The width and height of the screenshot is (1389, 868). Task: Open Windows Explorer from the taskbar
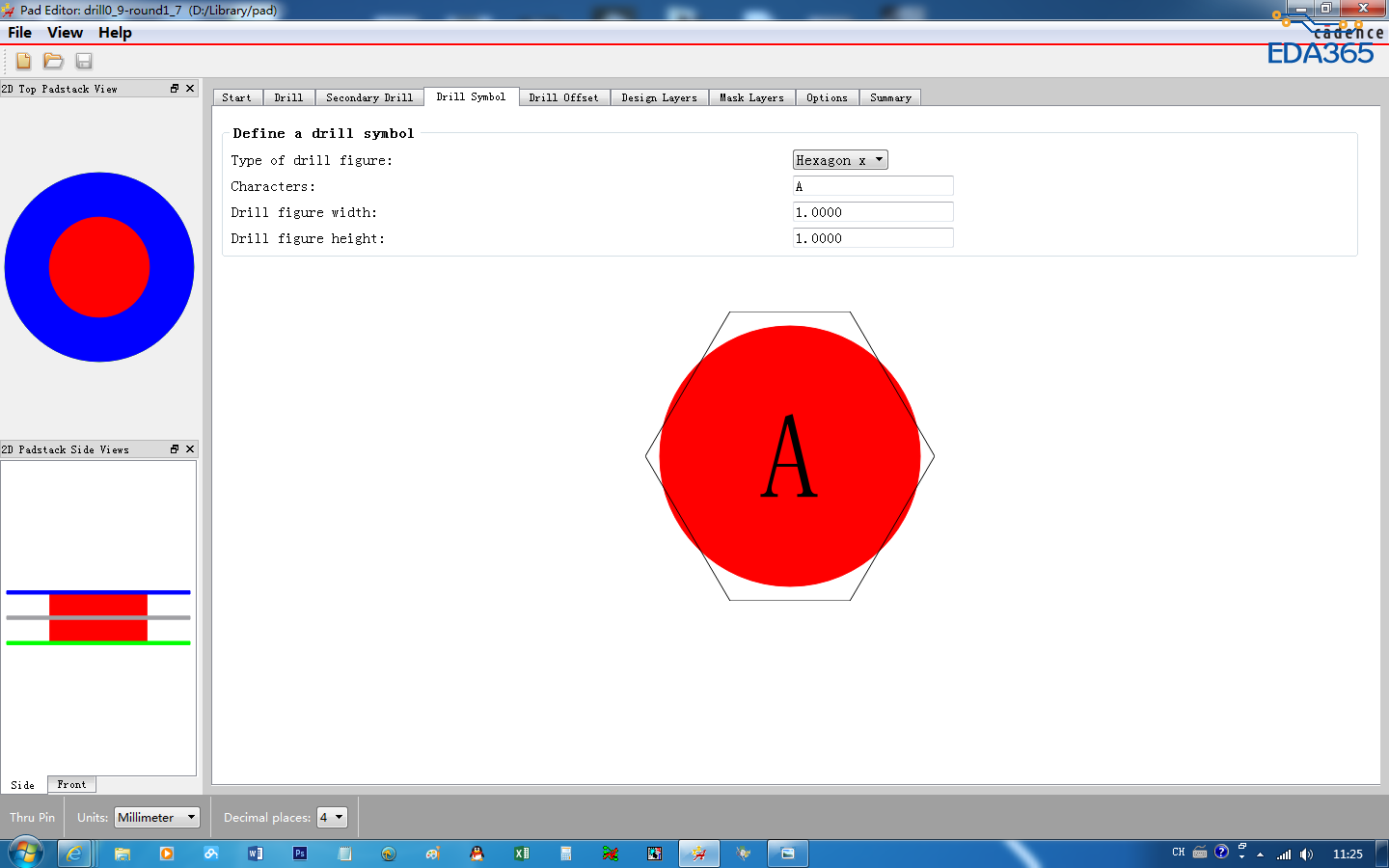(123, 854)
